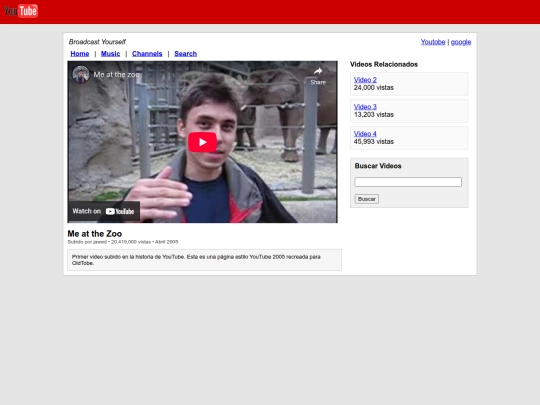Follow the Youtube link at top right
Screen dimensions: 540x405
tap(433, 42)
